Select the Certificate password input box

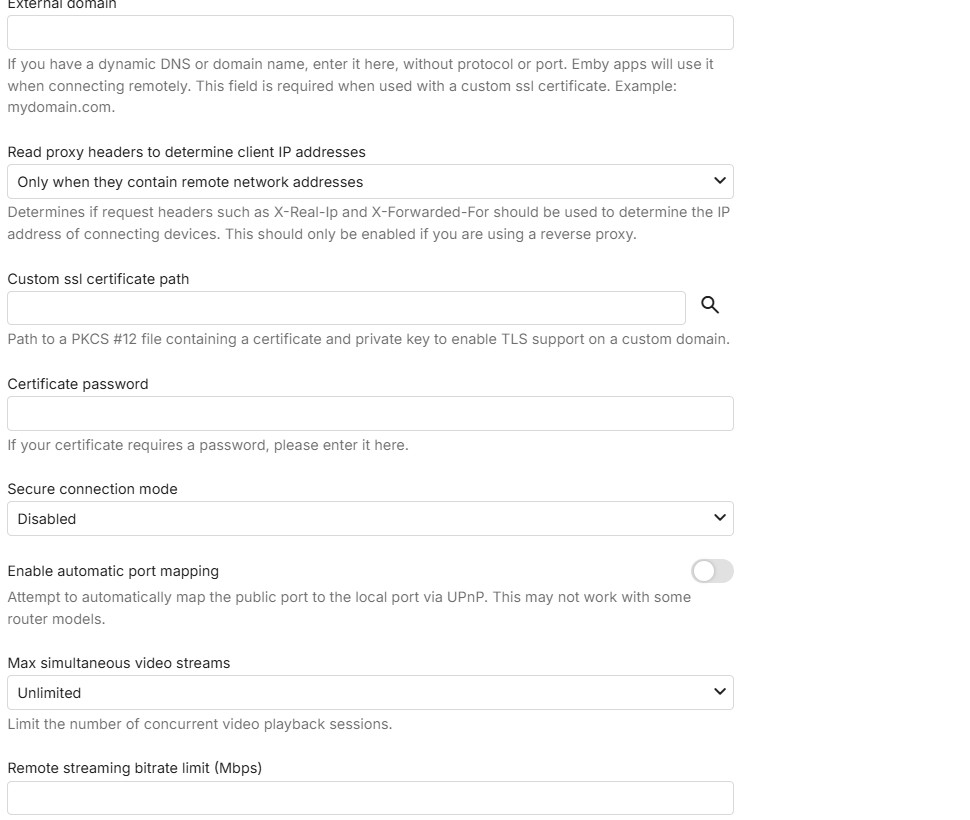coord(370,414)
